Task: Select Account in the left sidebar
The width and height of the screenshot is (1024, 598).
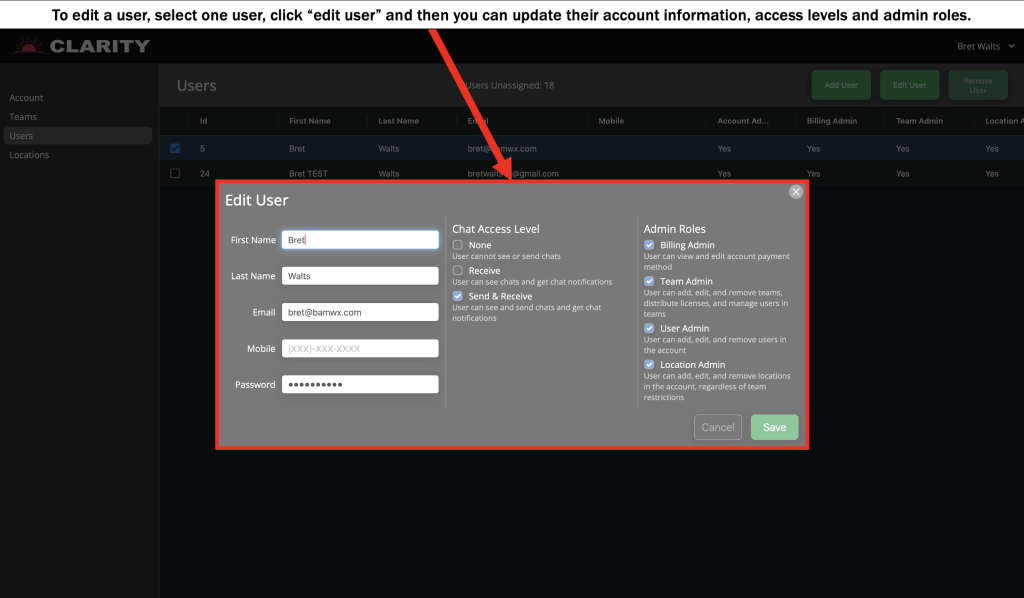Action: pos(24,97)
